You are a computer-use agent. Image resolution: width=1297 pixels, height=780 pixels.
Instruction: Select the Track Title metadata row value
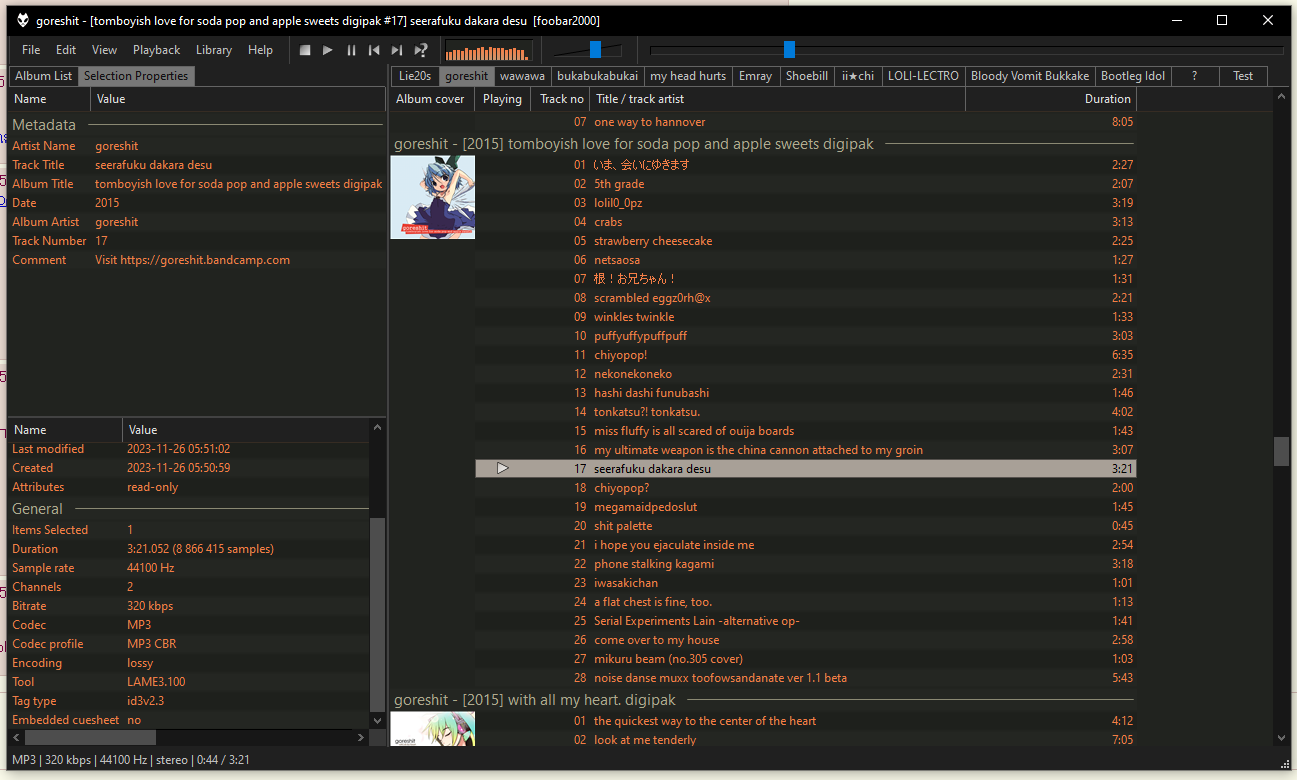pyautogui.click(x=153, y=165)
